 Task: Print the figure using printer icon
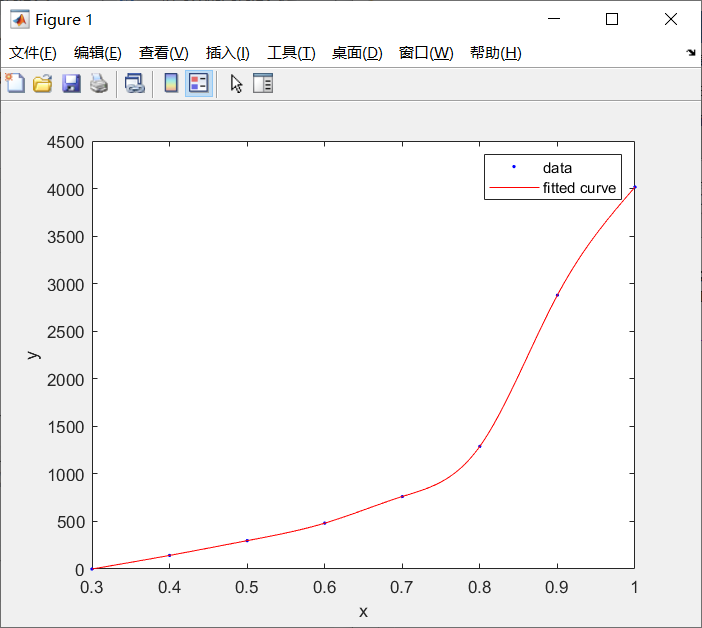click(99, 83)
